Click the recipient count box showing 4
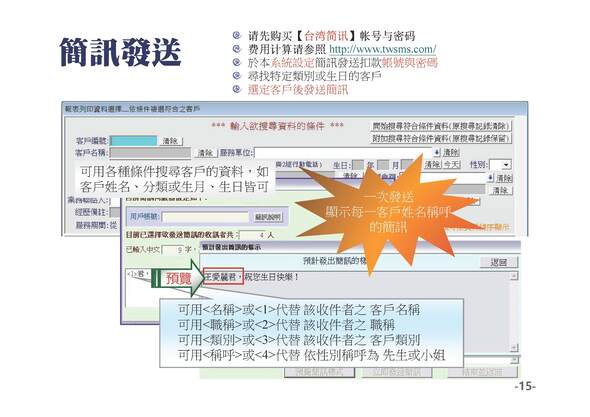Image resolution: width=590 pixels, height=417 pixels. tap(252, 235)
